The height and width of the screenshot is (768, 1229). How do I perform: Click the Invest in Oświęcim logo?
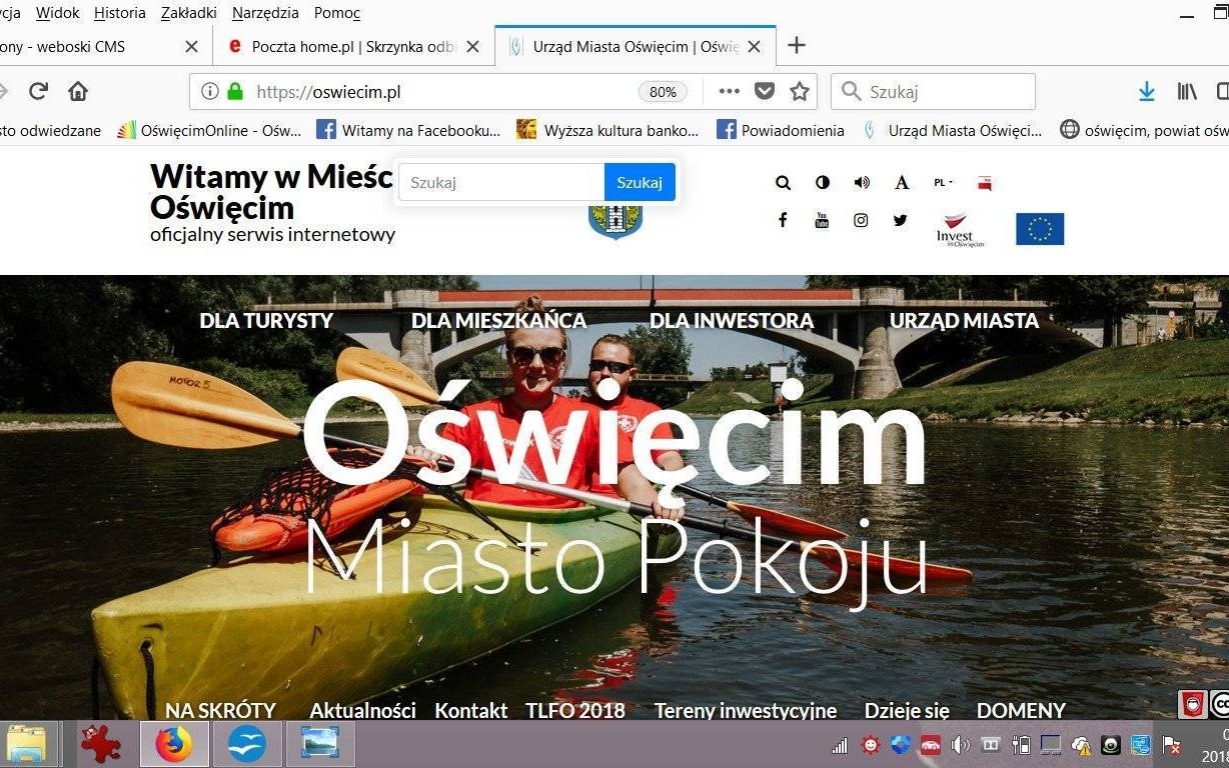pyautogui.click(x=956, y=228)
